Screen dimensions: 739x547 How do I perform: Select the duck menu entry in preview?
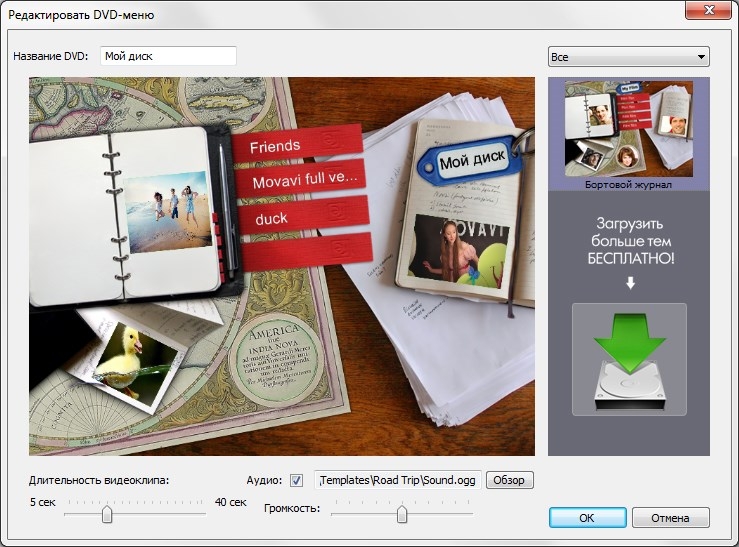tap(303, 216)
